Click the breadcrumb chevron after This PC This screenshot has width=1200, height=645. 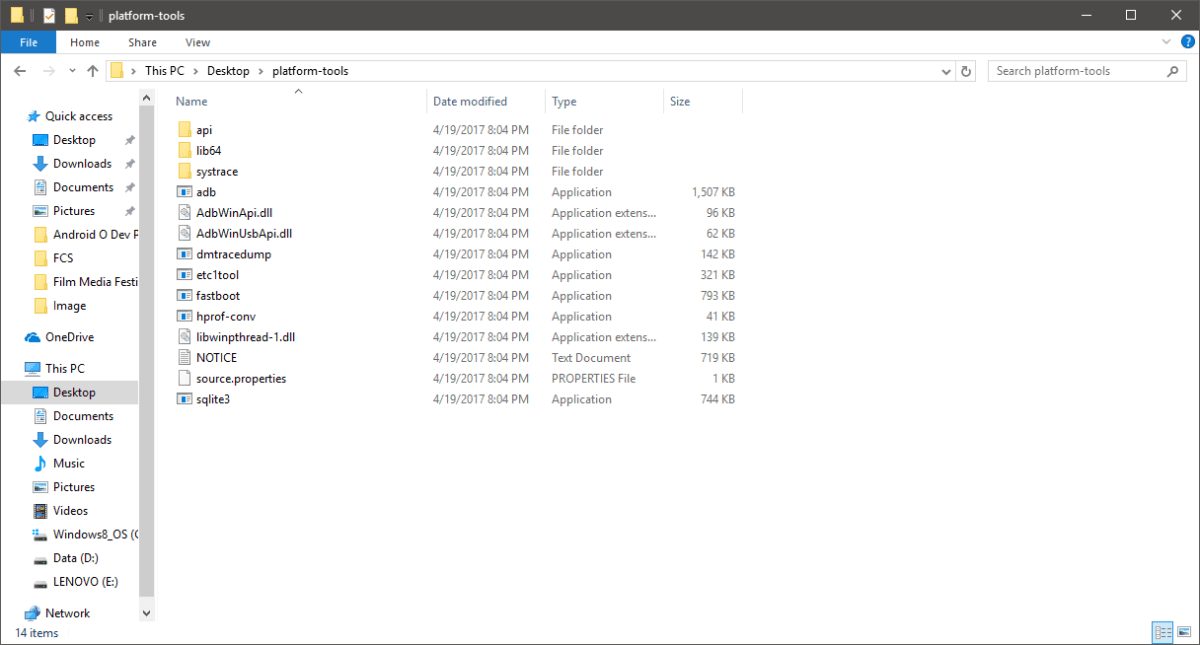click(x=198, y=71)
